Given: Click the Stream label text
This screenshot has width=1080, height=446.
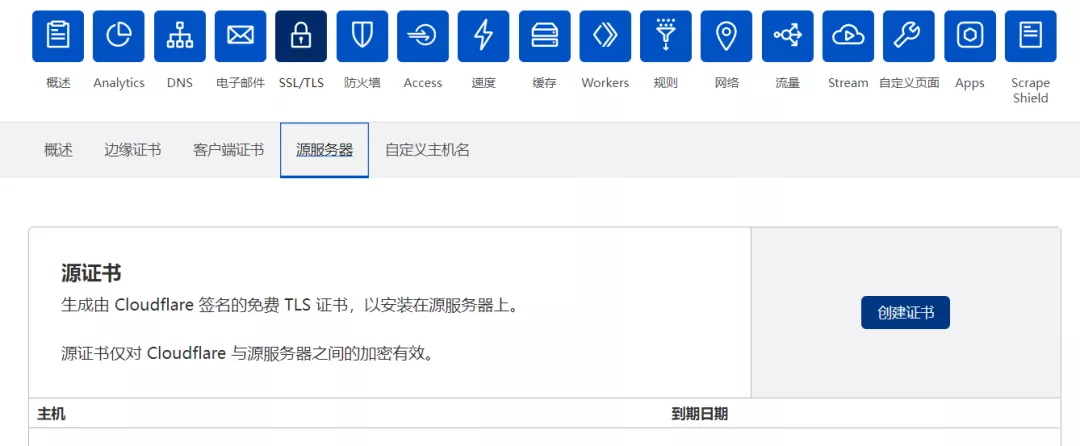Looking at the screenshot, I should 848,83.
